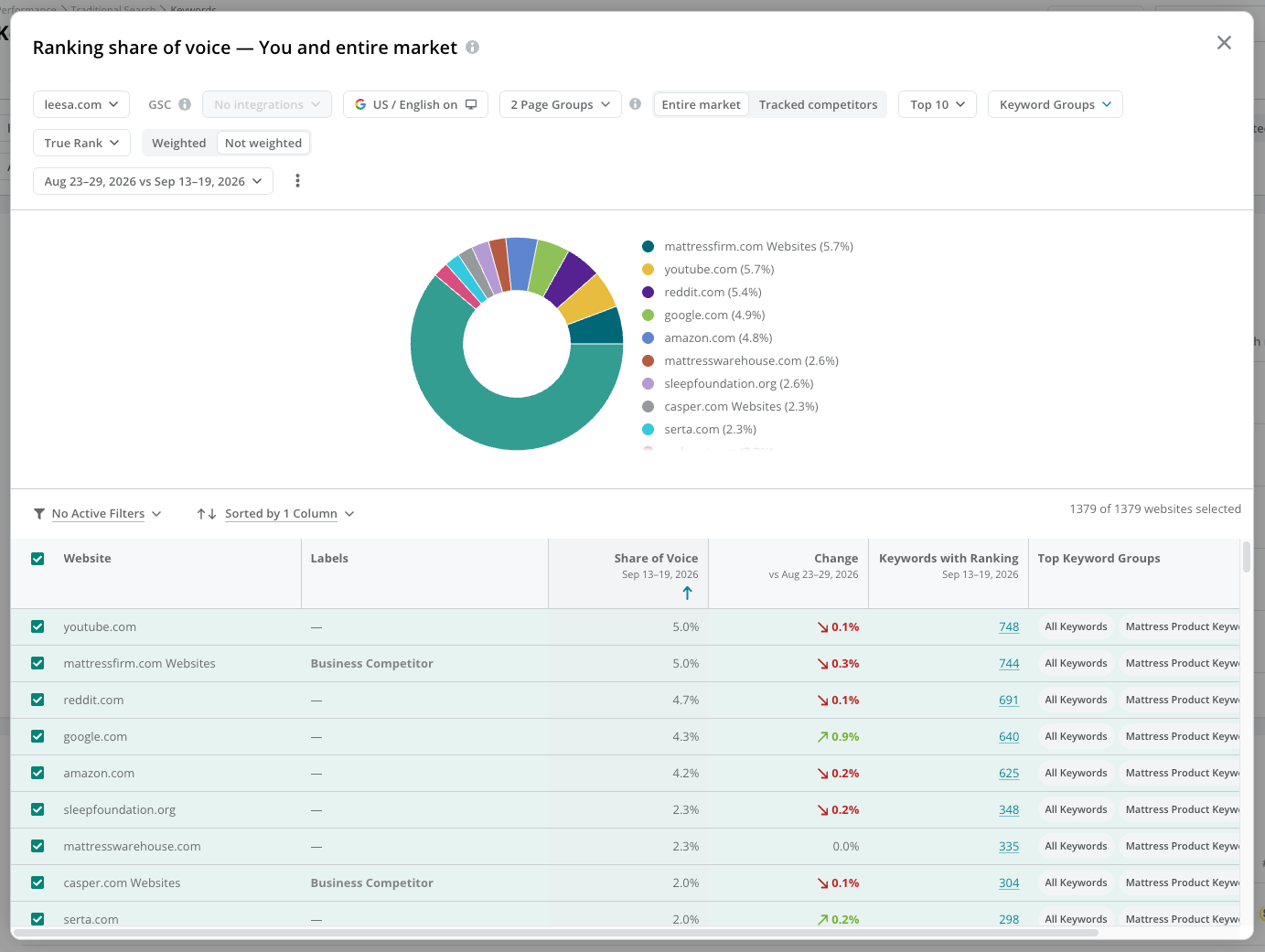This screenshot has height=952, width=1265.
Task: Click youtube.com legend yellow dot
Action: [x=648, y=269]
